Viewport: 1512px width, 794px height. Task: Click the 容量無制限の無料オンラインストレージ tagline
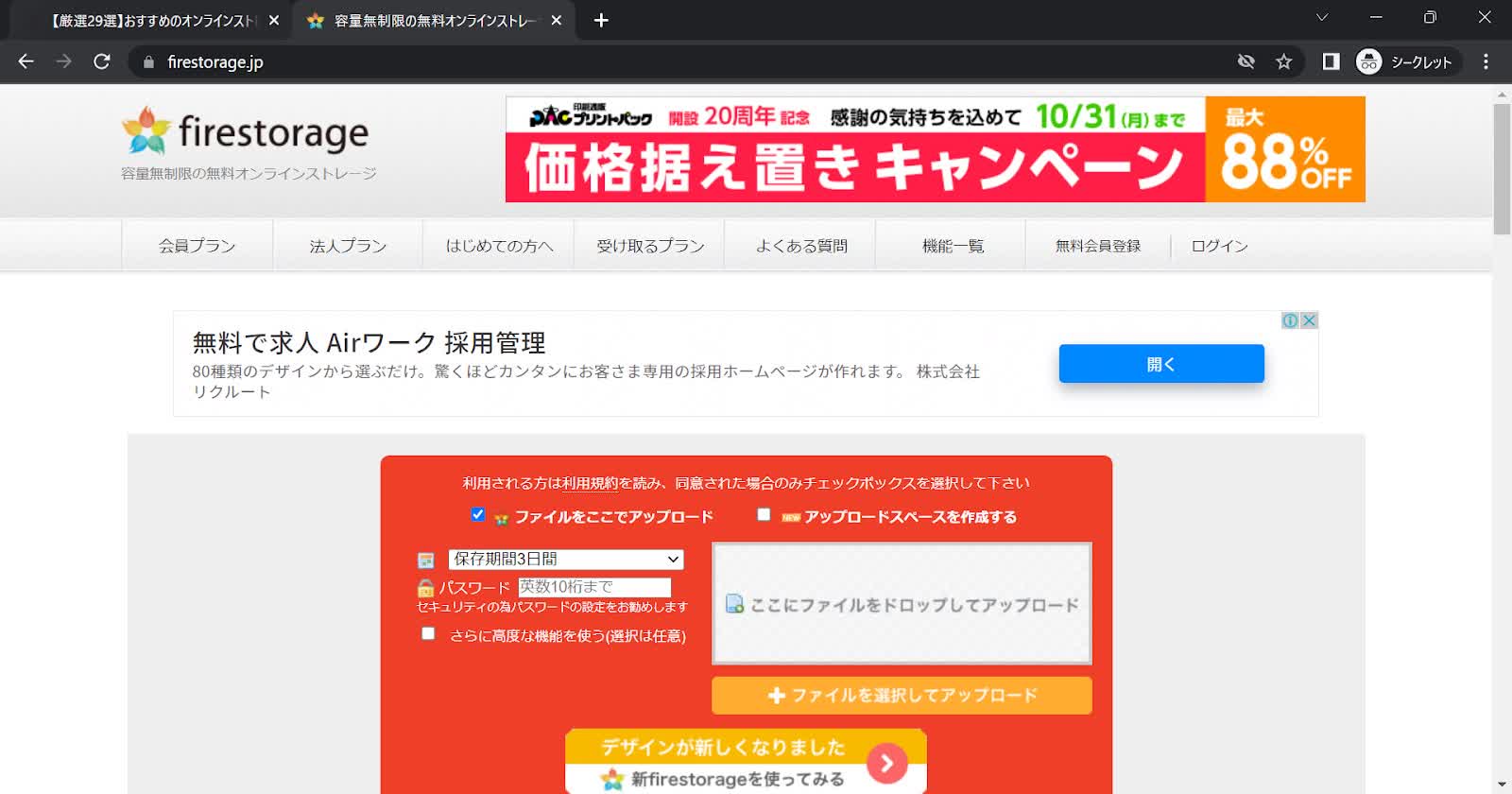pos(249,174)
